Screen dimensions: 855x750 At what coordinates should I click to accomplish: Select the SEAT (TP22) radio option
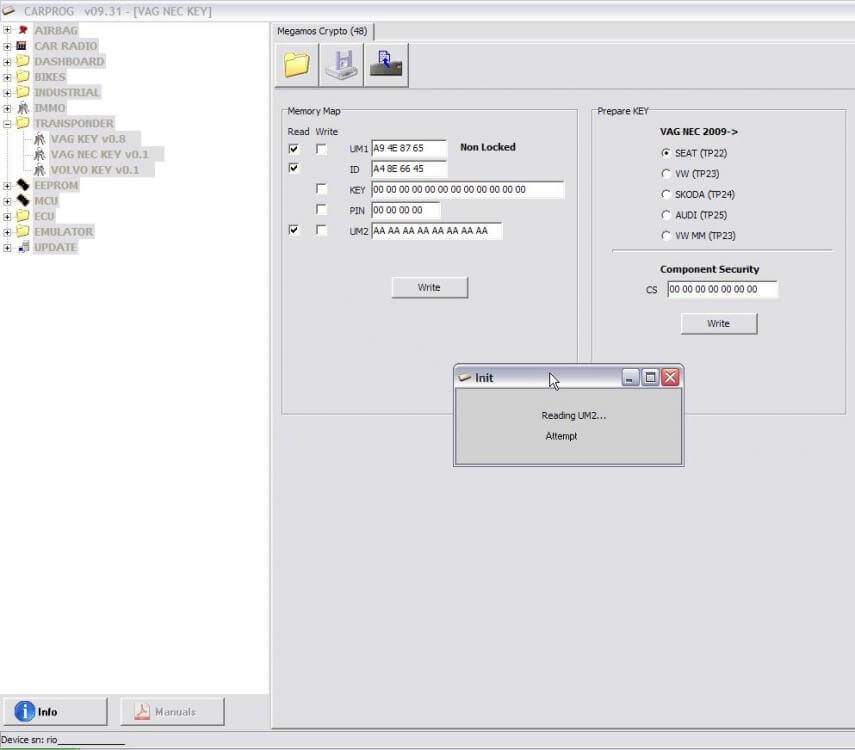[666, 153]
